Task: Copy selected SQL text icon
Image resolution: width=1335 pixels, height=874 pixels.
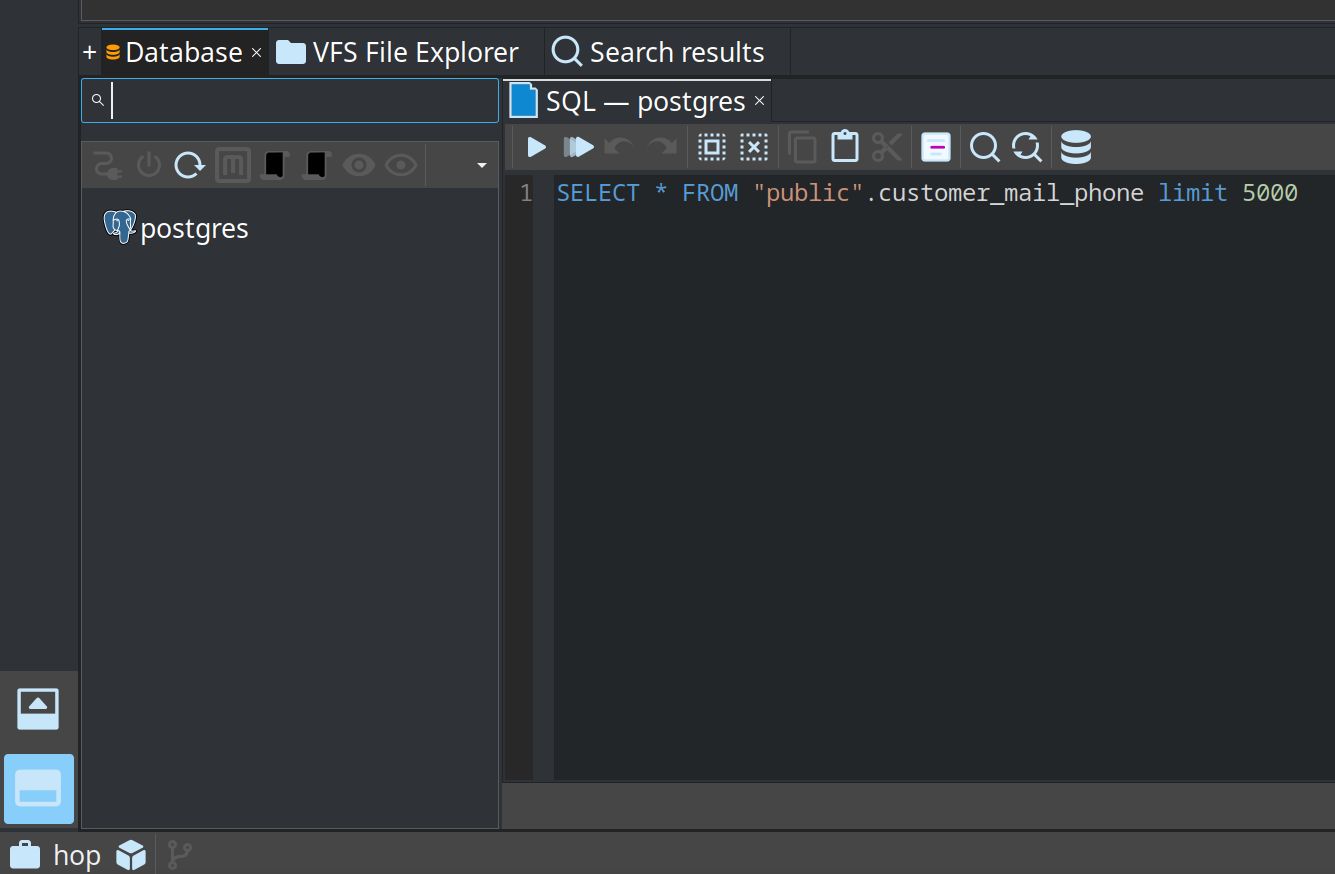Action: pos(802,148)
